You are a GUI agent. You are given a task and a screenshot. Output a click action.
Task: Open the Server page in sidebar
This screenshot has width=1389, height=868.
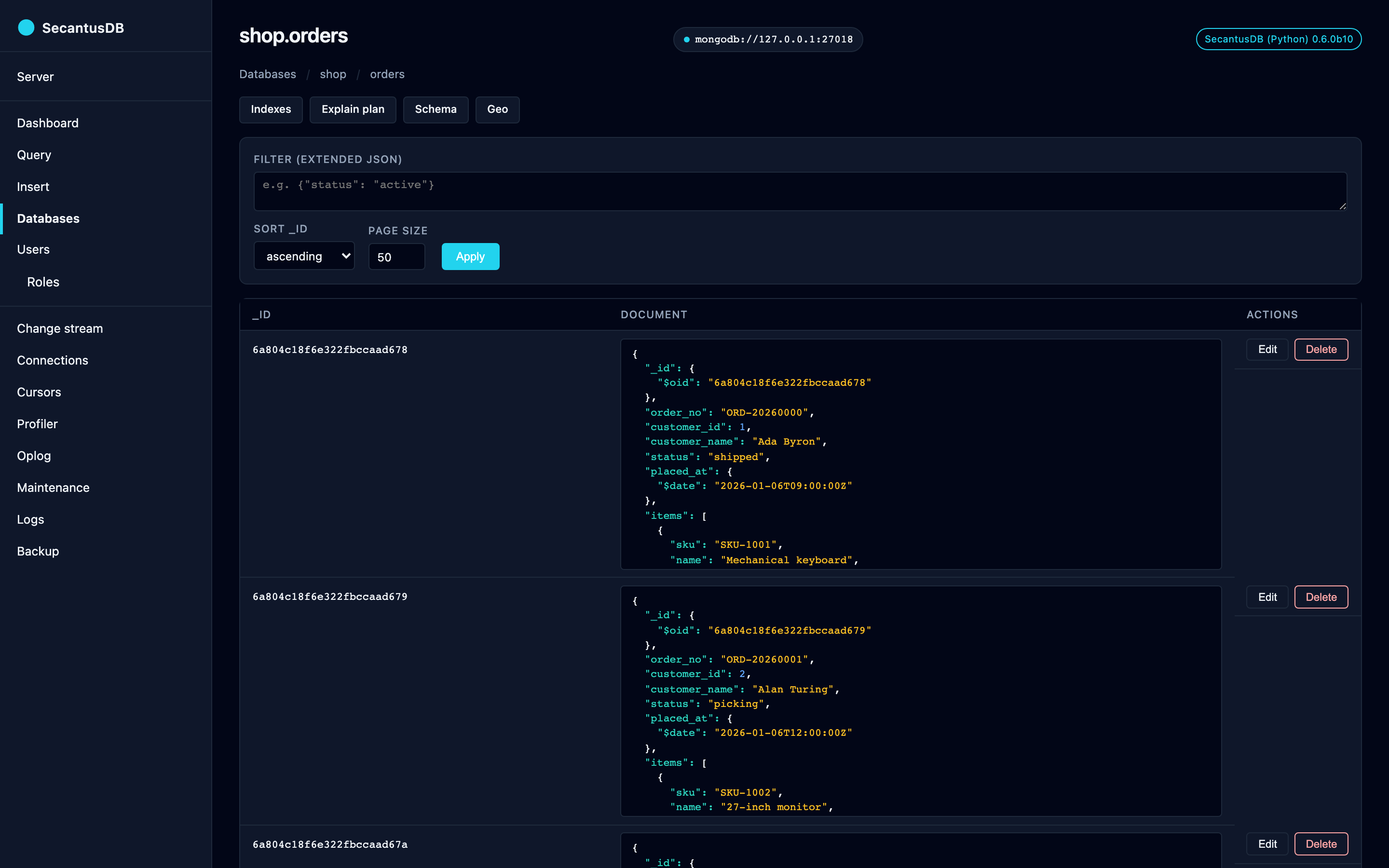coord(35,76)
